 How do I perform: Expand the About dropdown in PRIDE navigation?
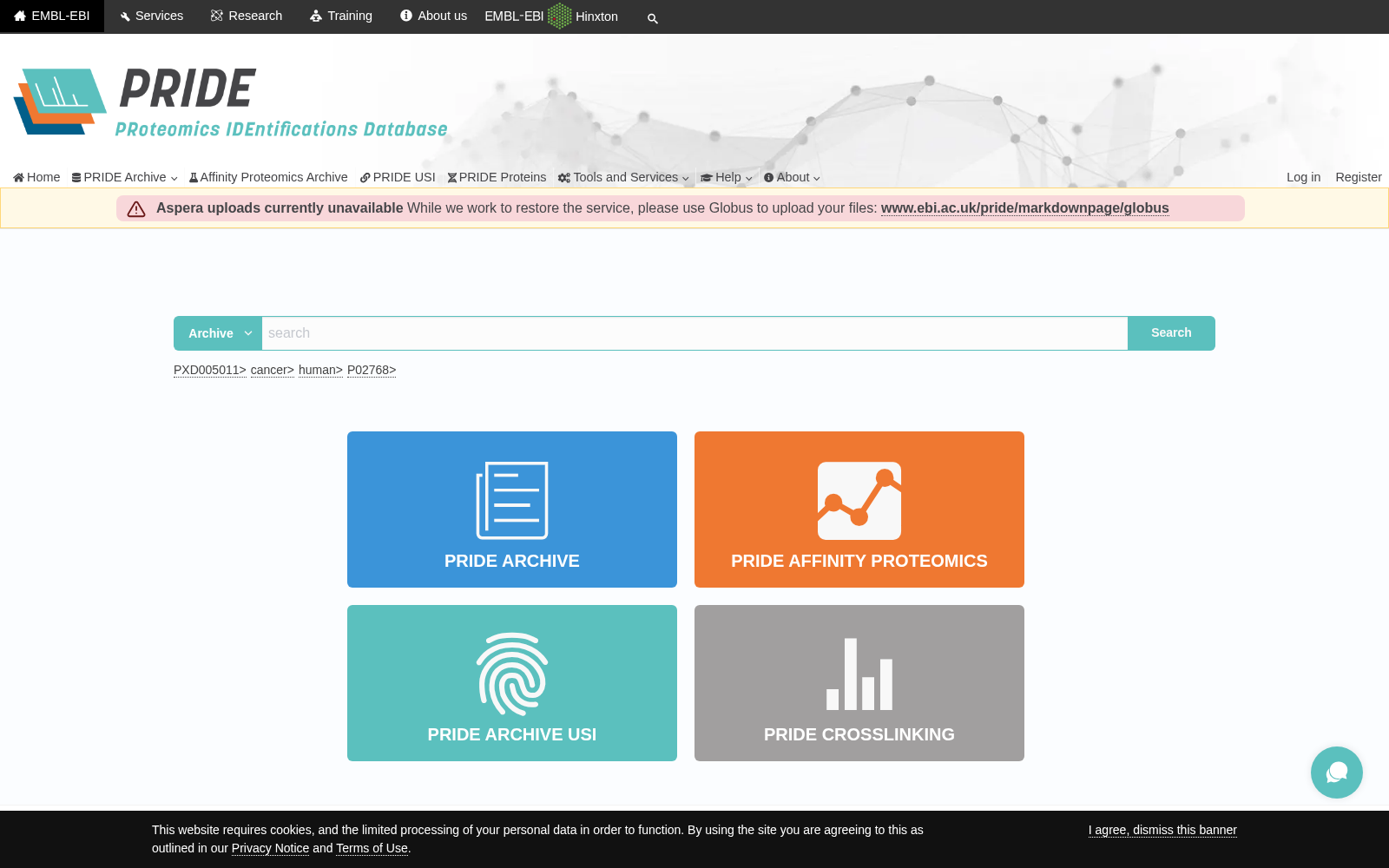tap(792, 177)
